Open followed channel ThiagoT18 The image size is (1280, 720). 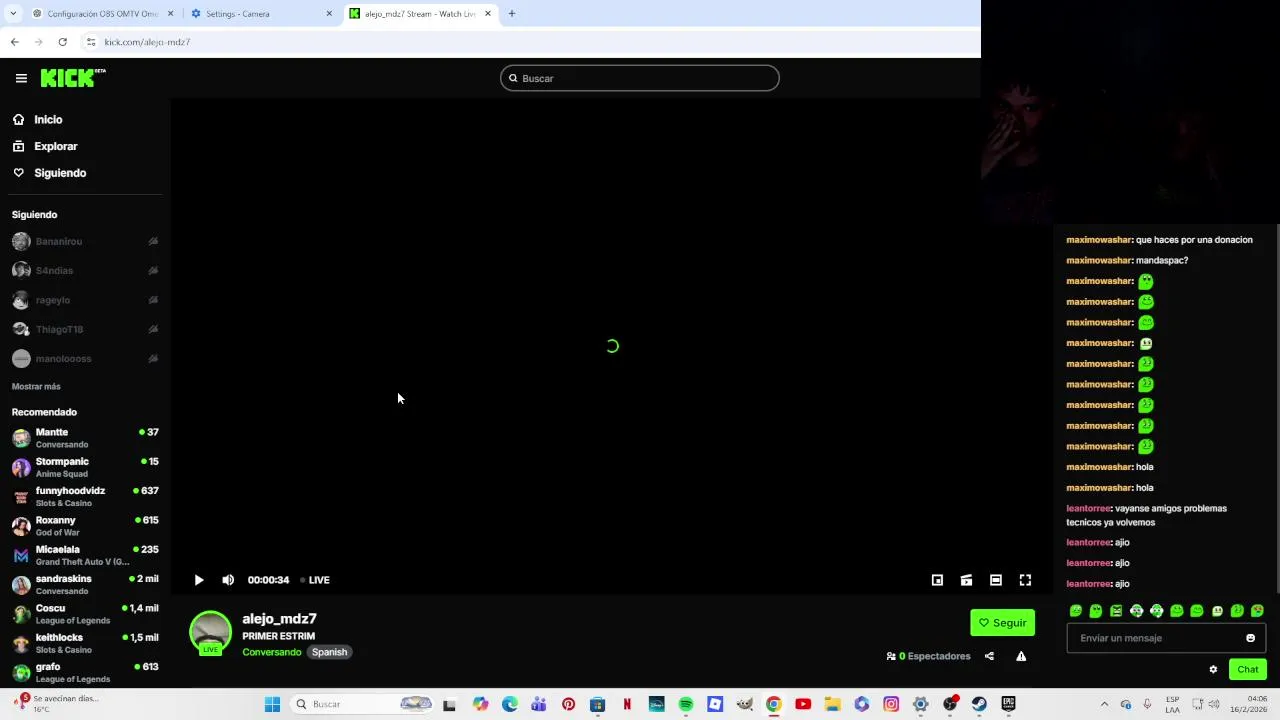click(85, 329)
